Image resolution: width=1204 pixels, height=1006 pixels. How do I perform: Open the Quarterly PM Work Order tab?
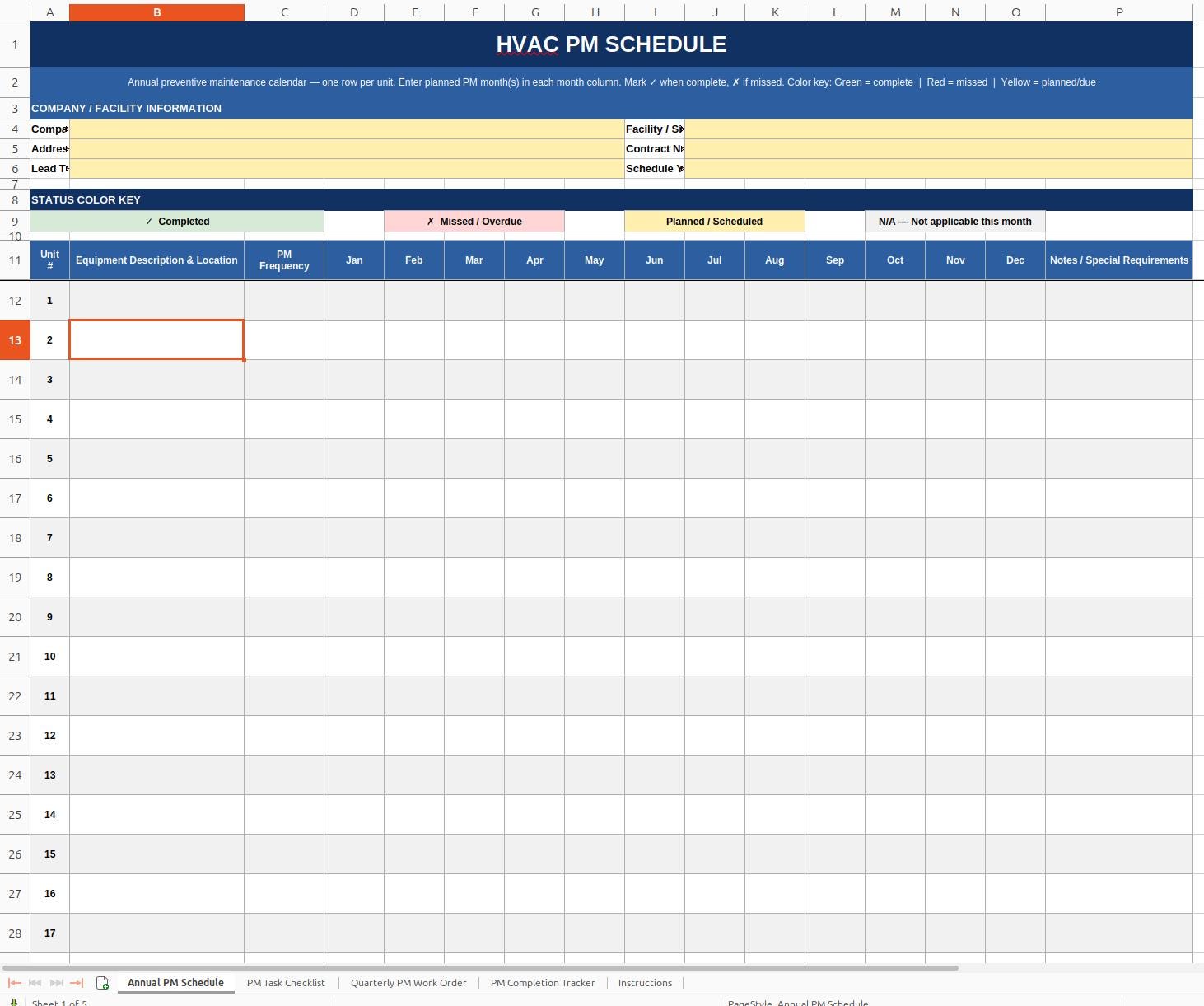[408, 983]
